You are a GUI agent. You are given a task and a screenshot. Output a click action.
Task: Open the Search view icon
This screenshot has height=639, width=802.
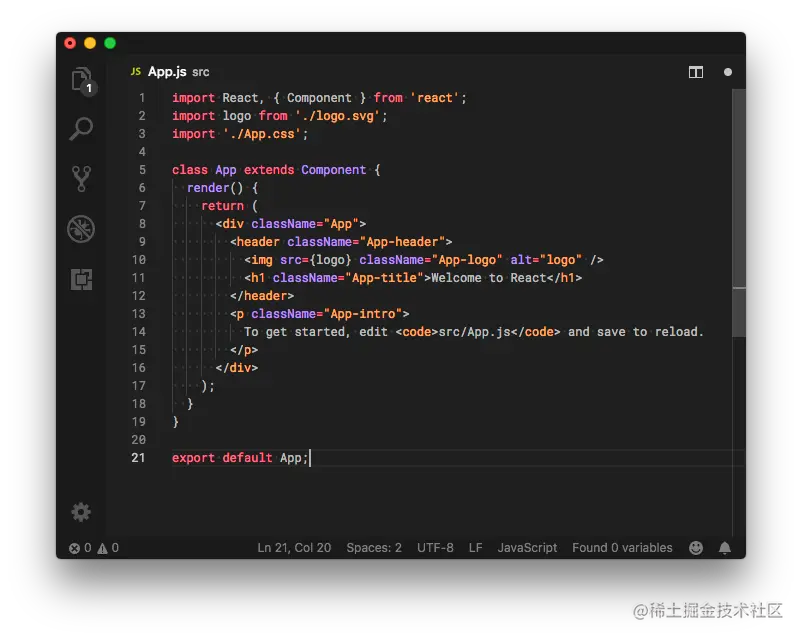tap(81, 128)
